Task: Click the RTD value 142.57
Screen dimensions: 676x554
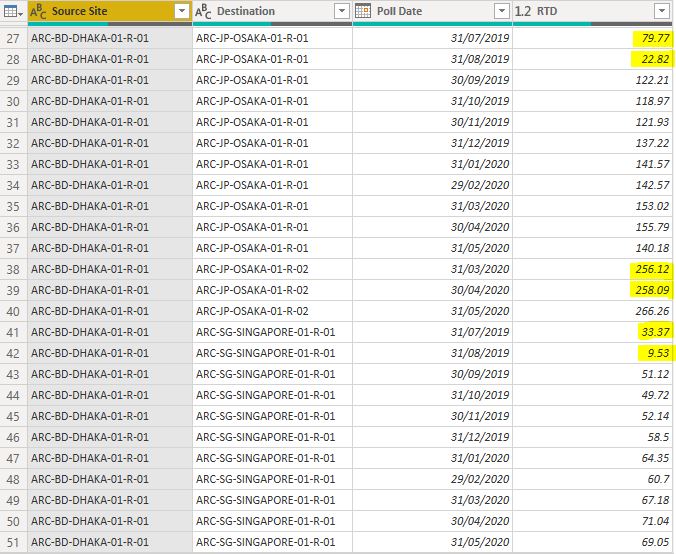Action: point(653,185)
